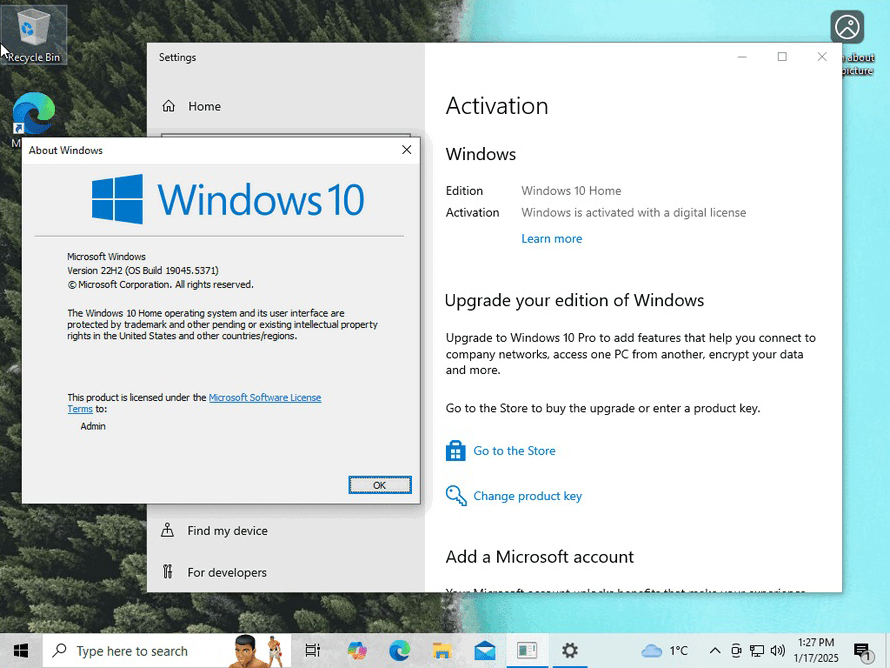Open network status tray icon

coord(757,651)
